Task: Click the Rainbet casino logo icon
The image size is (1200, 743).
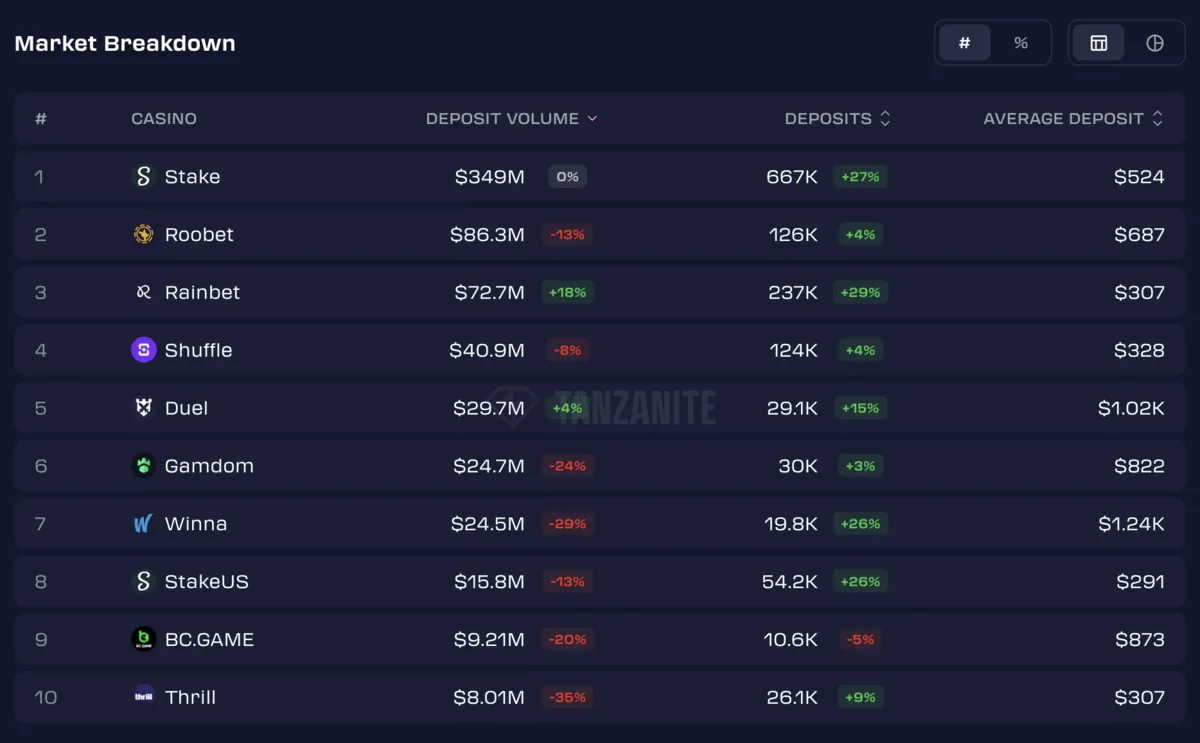Action: (143, 292)
